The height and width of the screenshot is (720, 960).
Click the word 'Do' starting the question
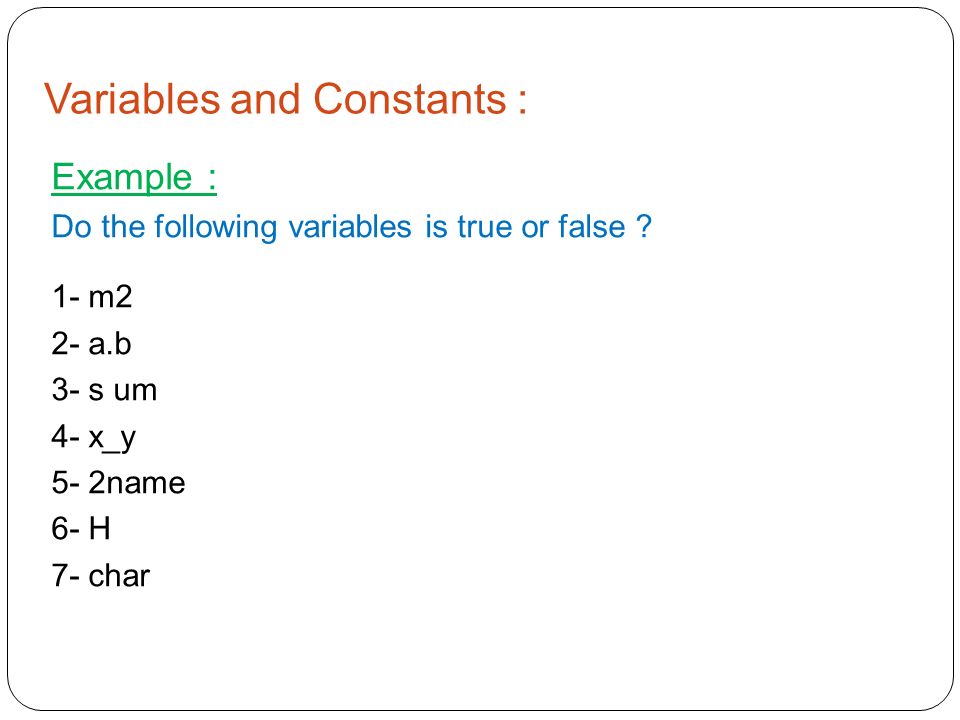tap(71, 226)
